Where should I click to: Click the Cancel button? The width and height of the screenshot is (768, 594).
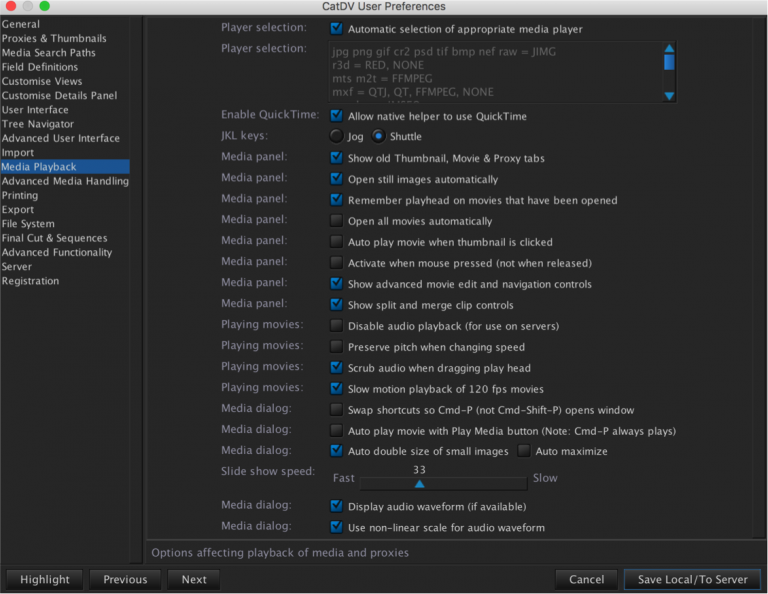pyautogui.click(x=586, y=579)
